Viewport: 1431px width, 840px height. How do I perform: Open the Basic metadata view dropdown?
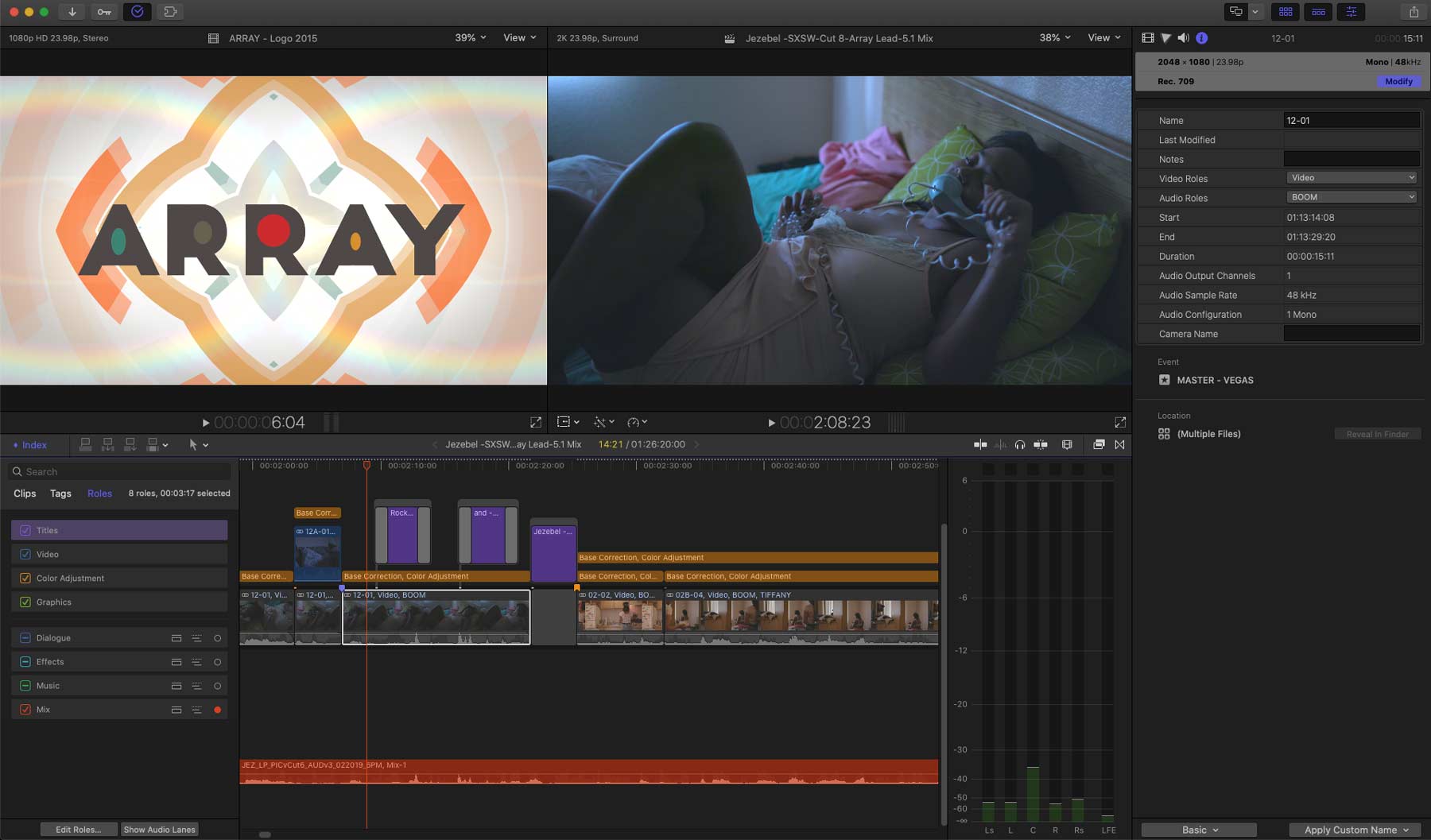click(x=1199, y=830)
